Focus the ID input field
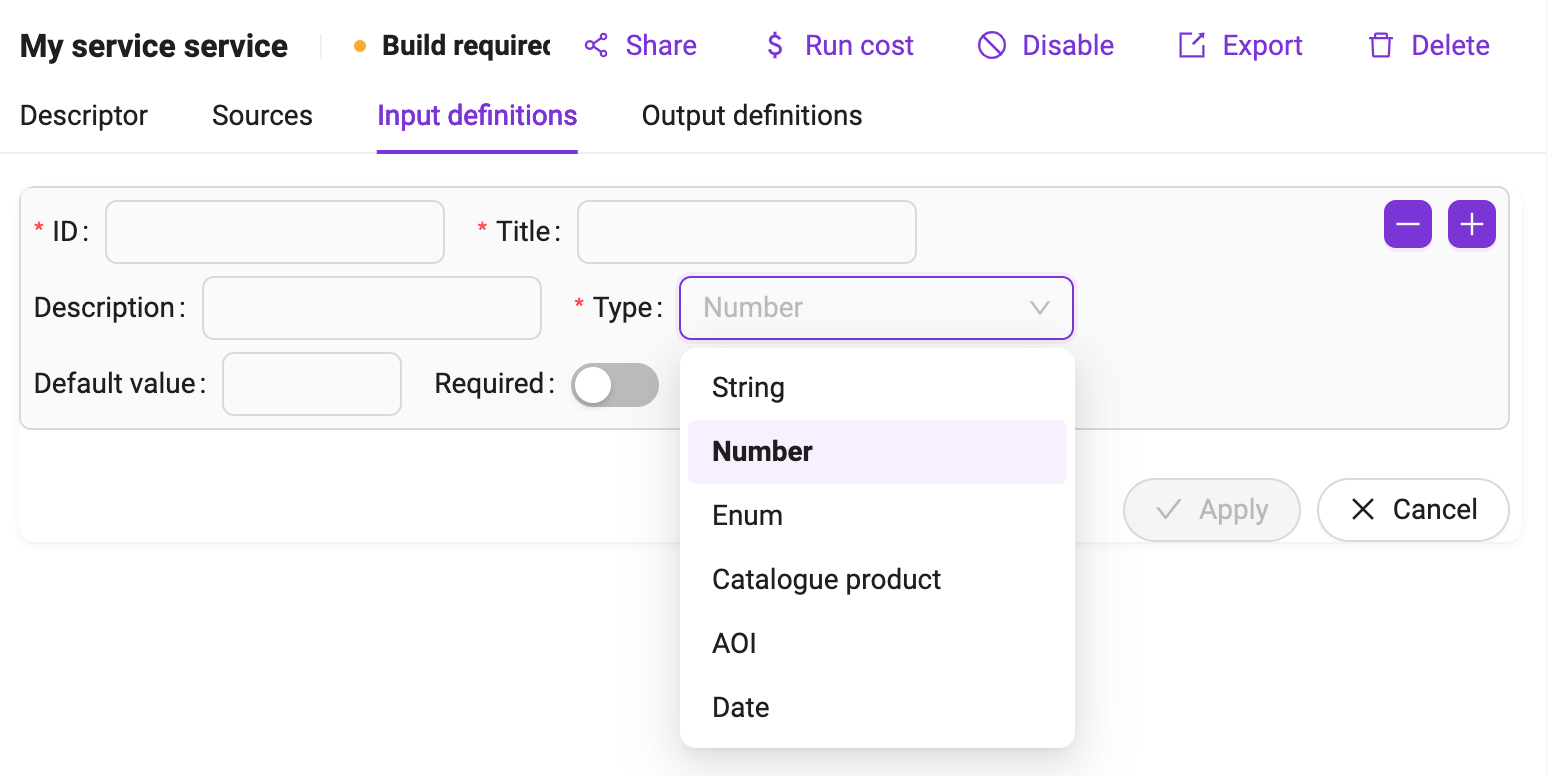The width and height of the screenshot is (1548, 776). click(x=275, y=232)
